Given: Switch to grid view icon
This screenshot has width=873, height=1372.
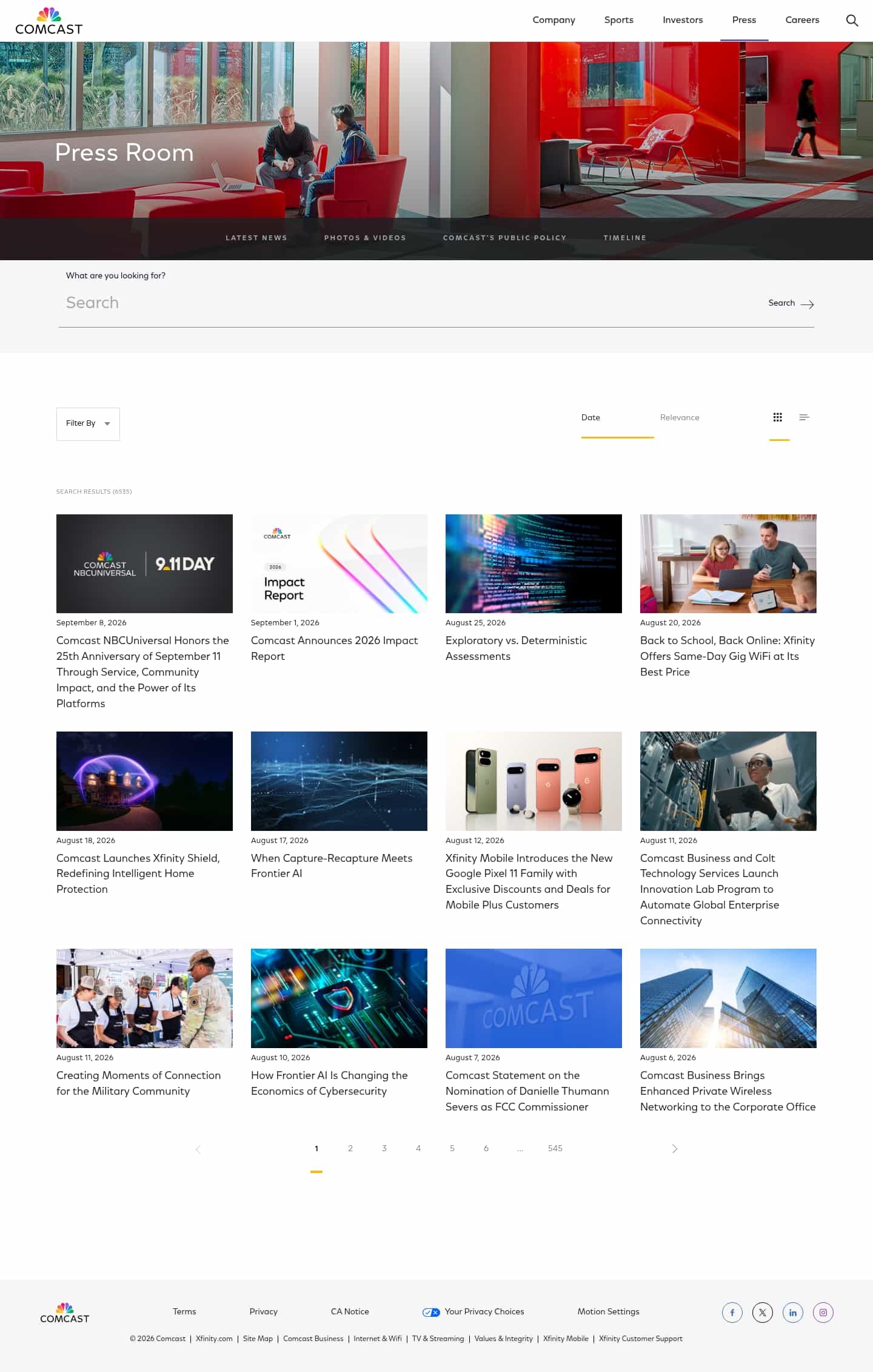Looking at the screenshot, I should 778,417.
